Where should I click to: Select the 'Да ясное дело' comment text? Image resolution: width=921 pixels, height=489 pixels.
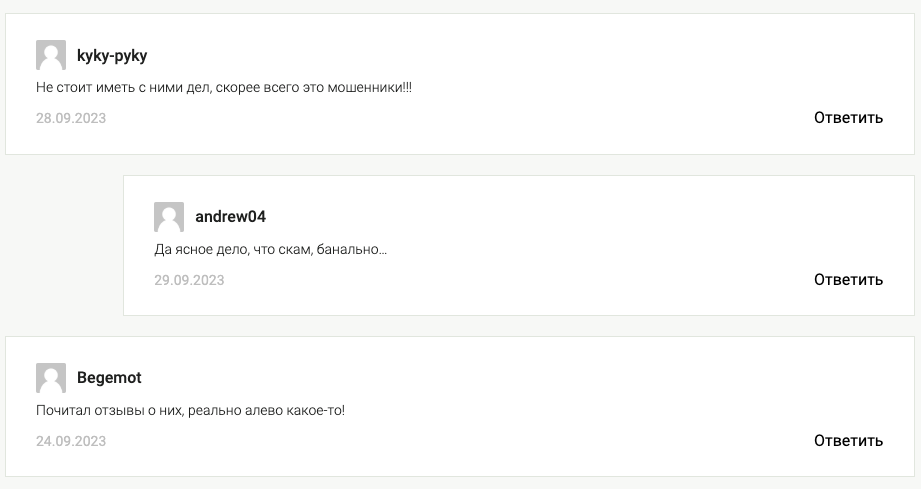coord(271,249)
